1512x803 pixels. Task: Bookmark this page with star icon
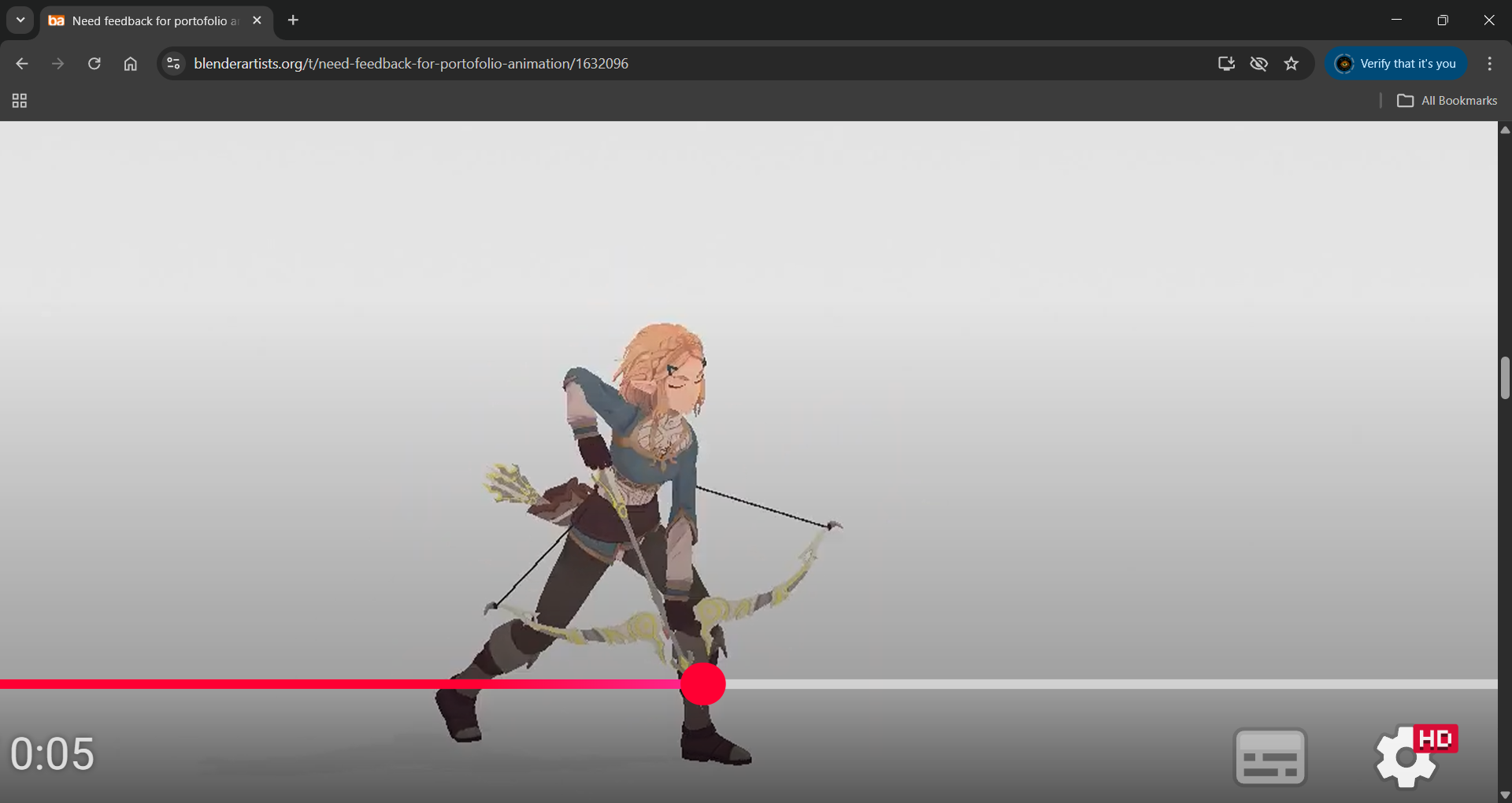[1291, 64]
